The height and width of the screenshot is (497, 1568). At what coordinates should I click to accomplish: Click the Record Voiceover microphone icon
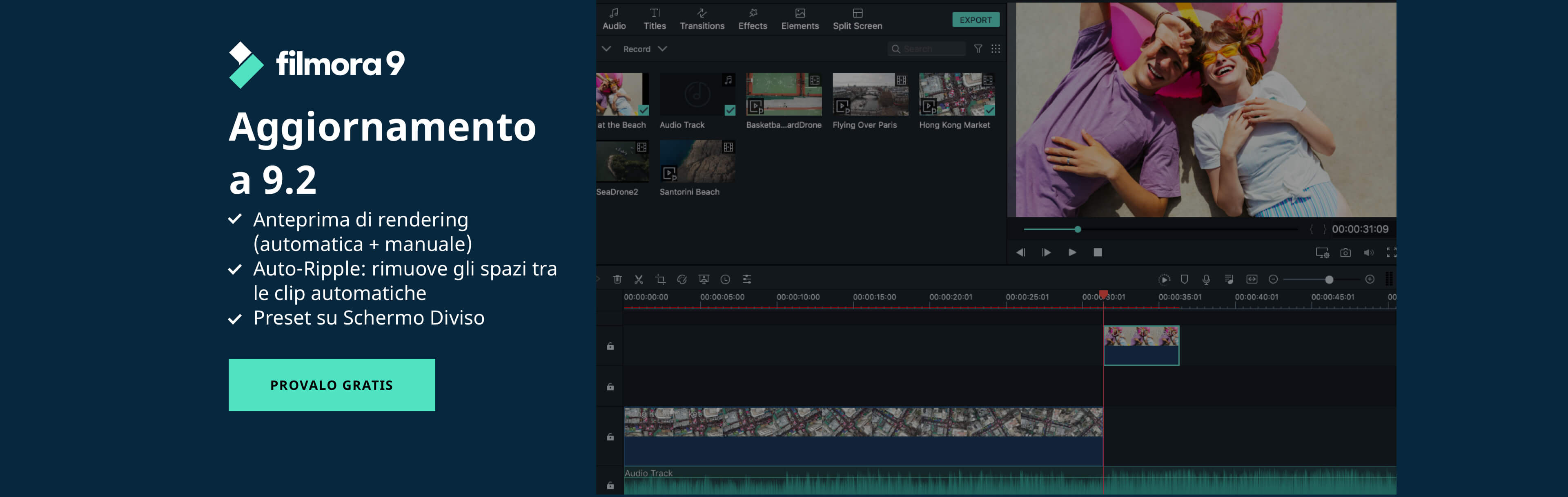point(1206,279)
